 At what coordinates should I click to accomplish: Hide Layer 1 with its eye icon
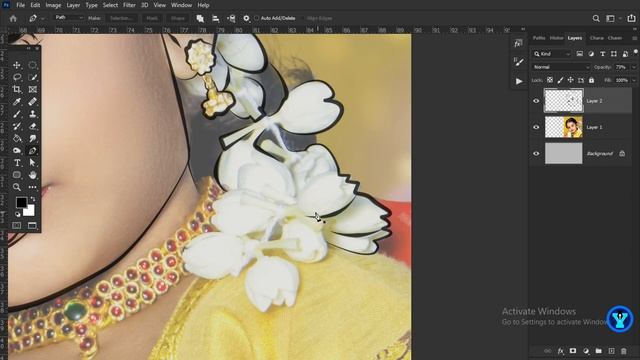point(536,127)
